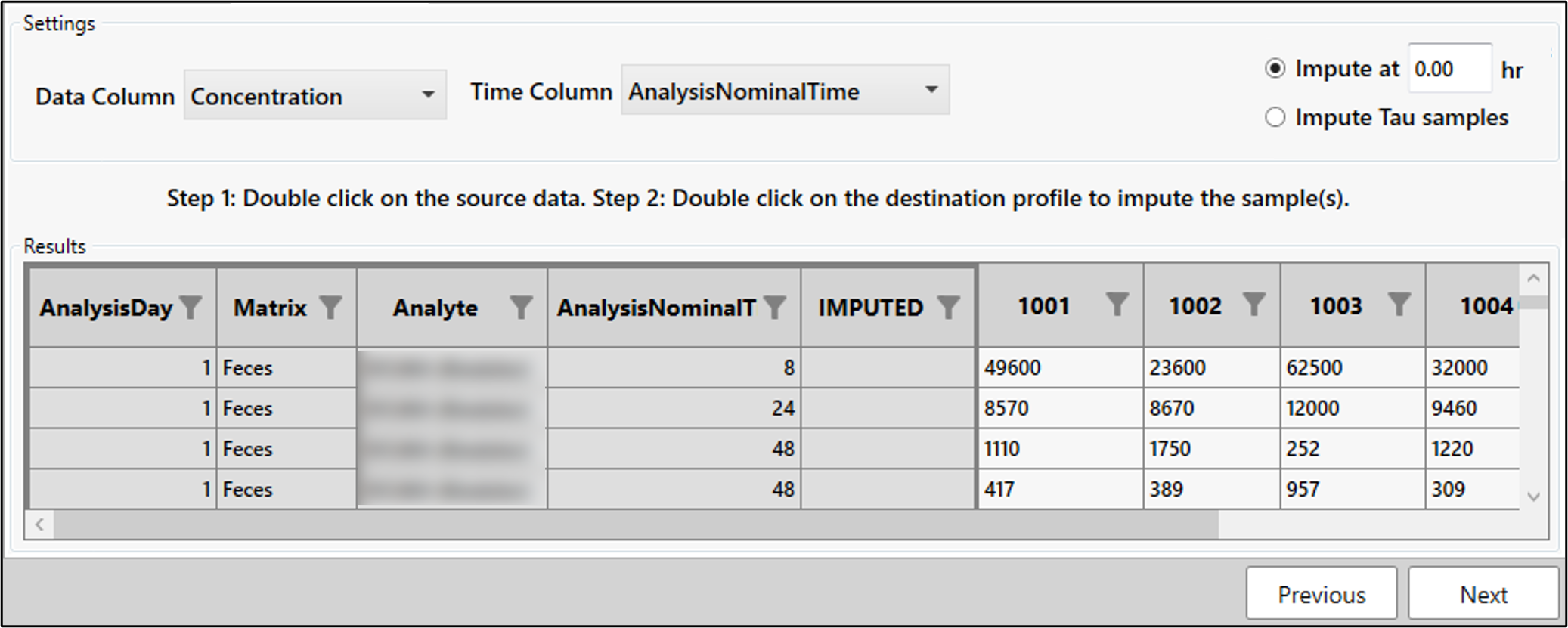The height and width of the screenshot is (628, 1568).
Task: Select the 12000 cell in column 1003
Action: point(1351,409)
